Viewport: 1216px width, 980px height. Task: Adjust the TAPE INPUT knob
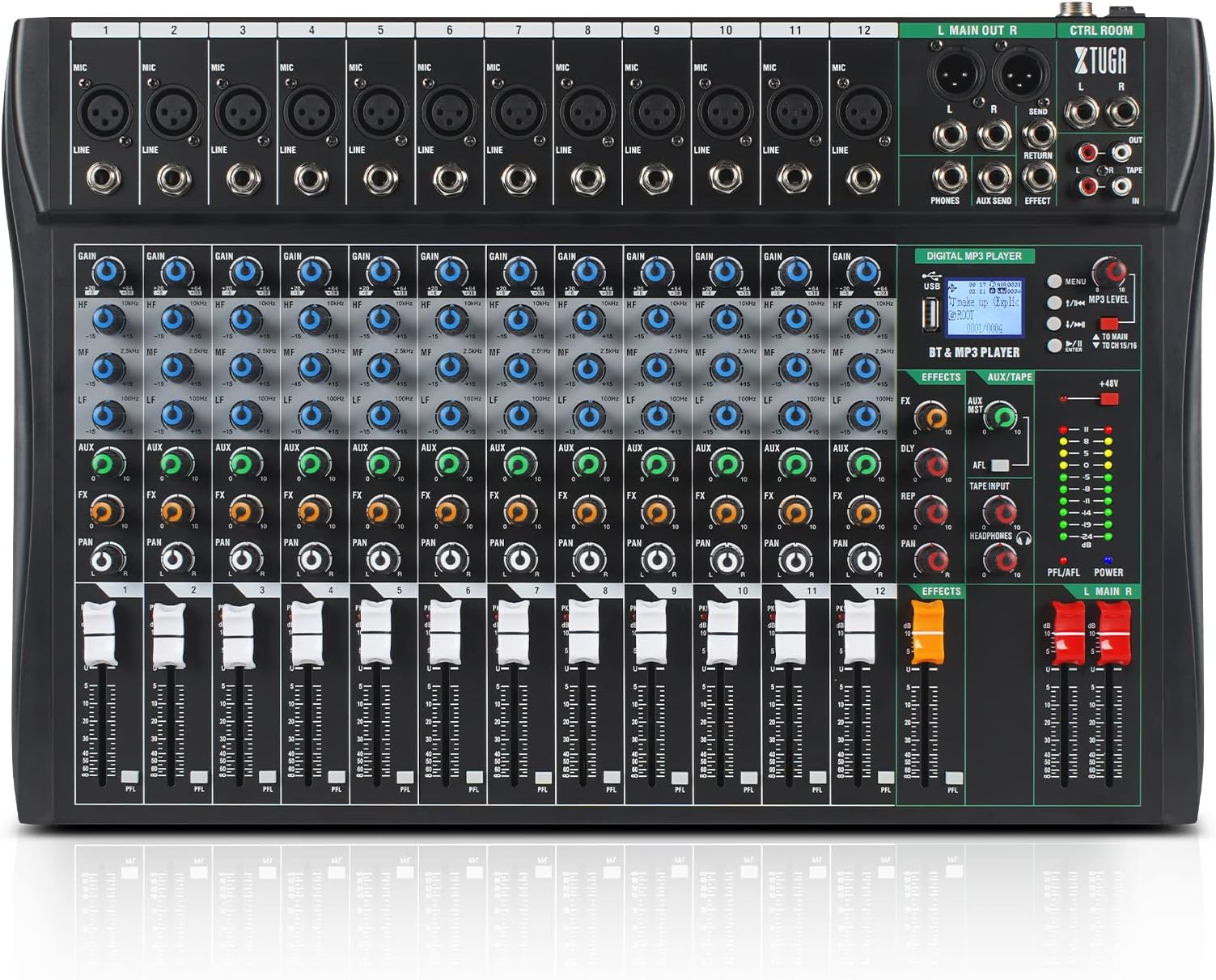coord(999,511)
